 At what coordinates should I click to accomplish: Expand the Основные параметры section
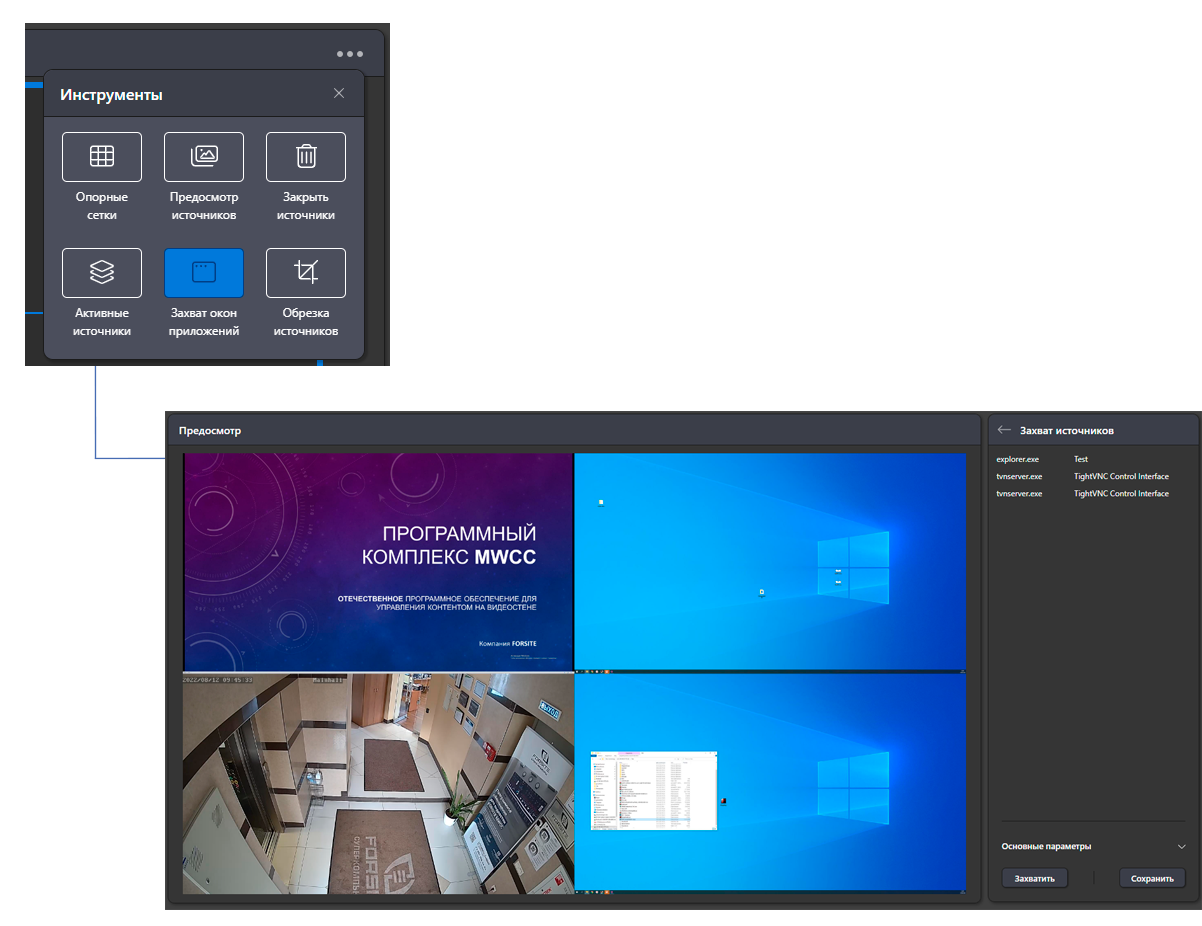click(x=1093, y=846)
